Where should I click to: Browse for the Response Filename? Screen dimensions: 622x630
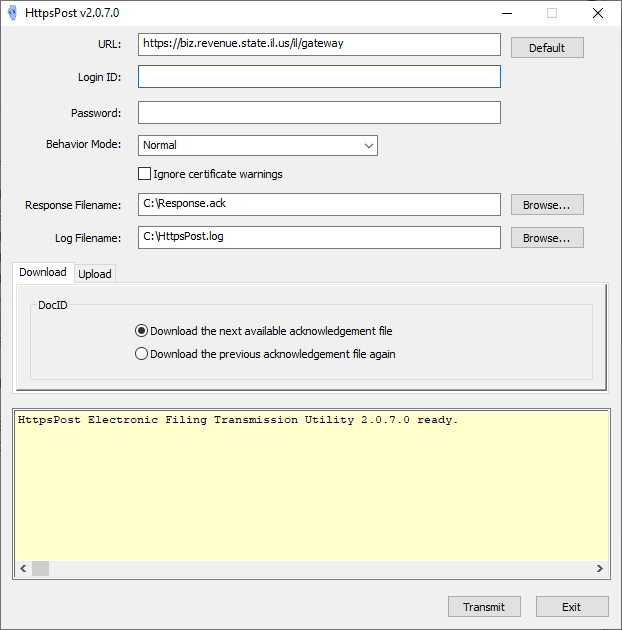[547, 205]
